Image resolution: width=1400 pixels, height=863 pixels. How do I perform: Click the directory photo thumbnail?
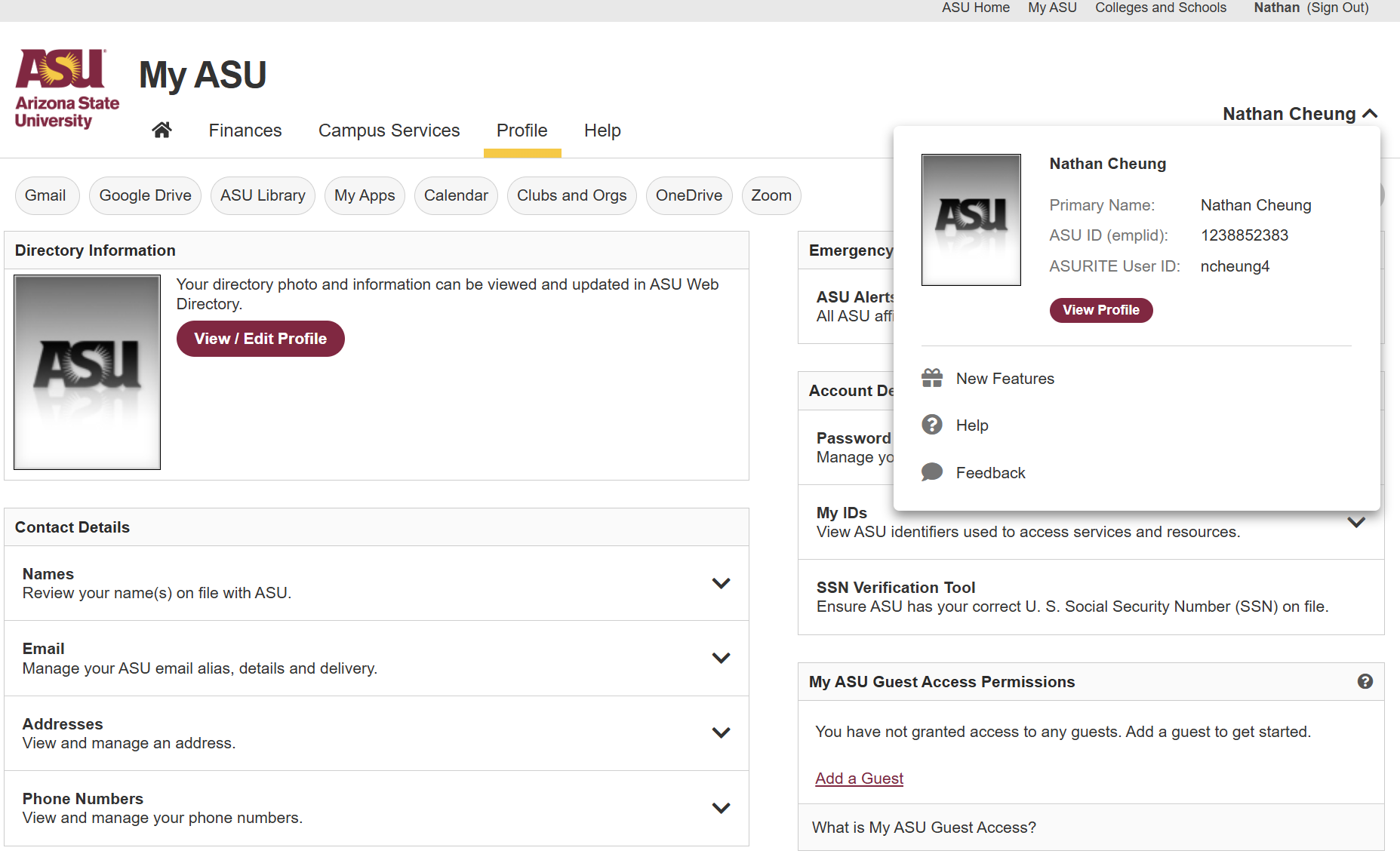[88, 372]
